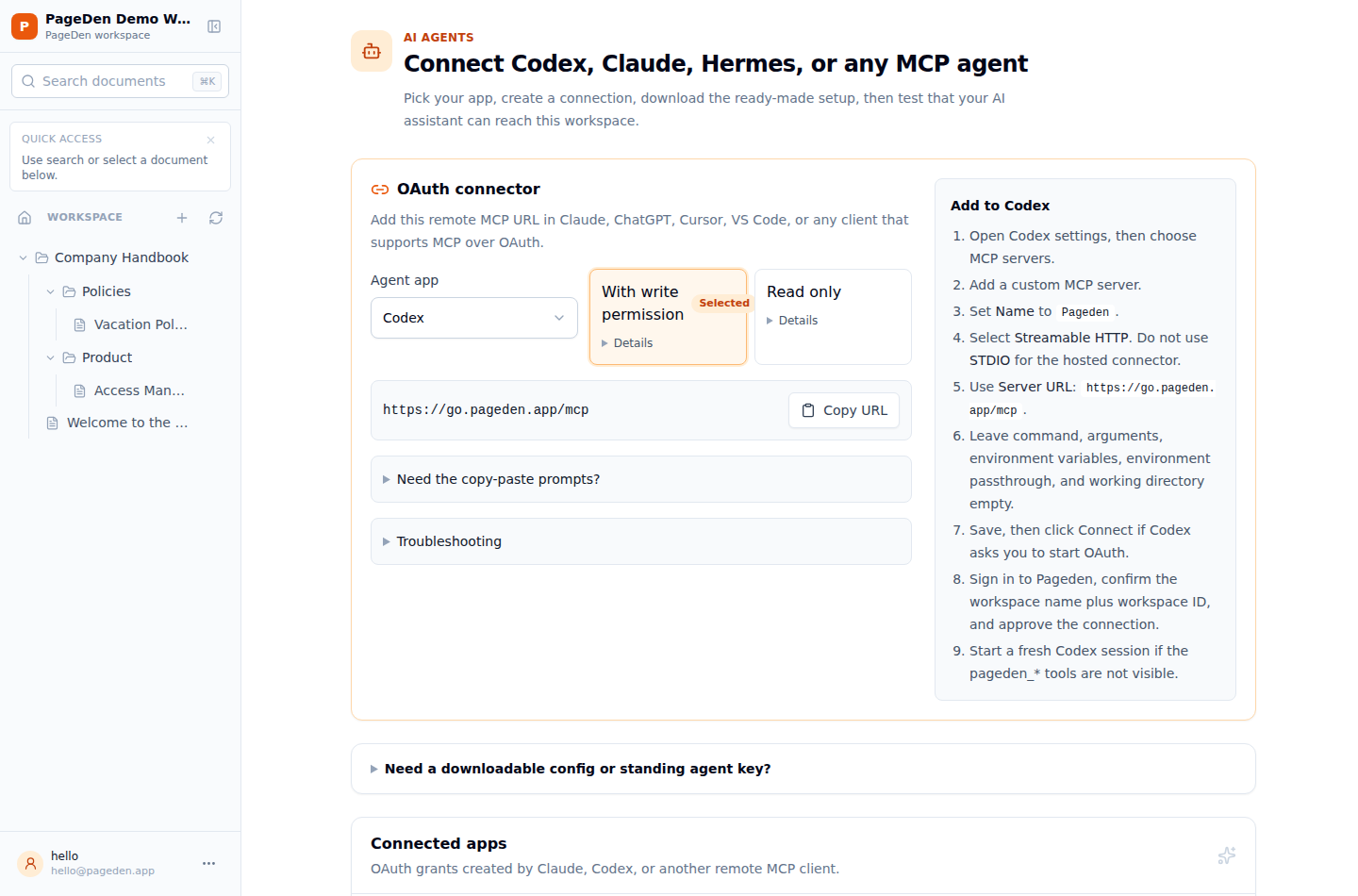
Task: Click the Selected badge
Action: pos(724,303)
